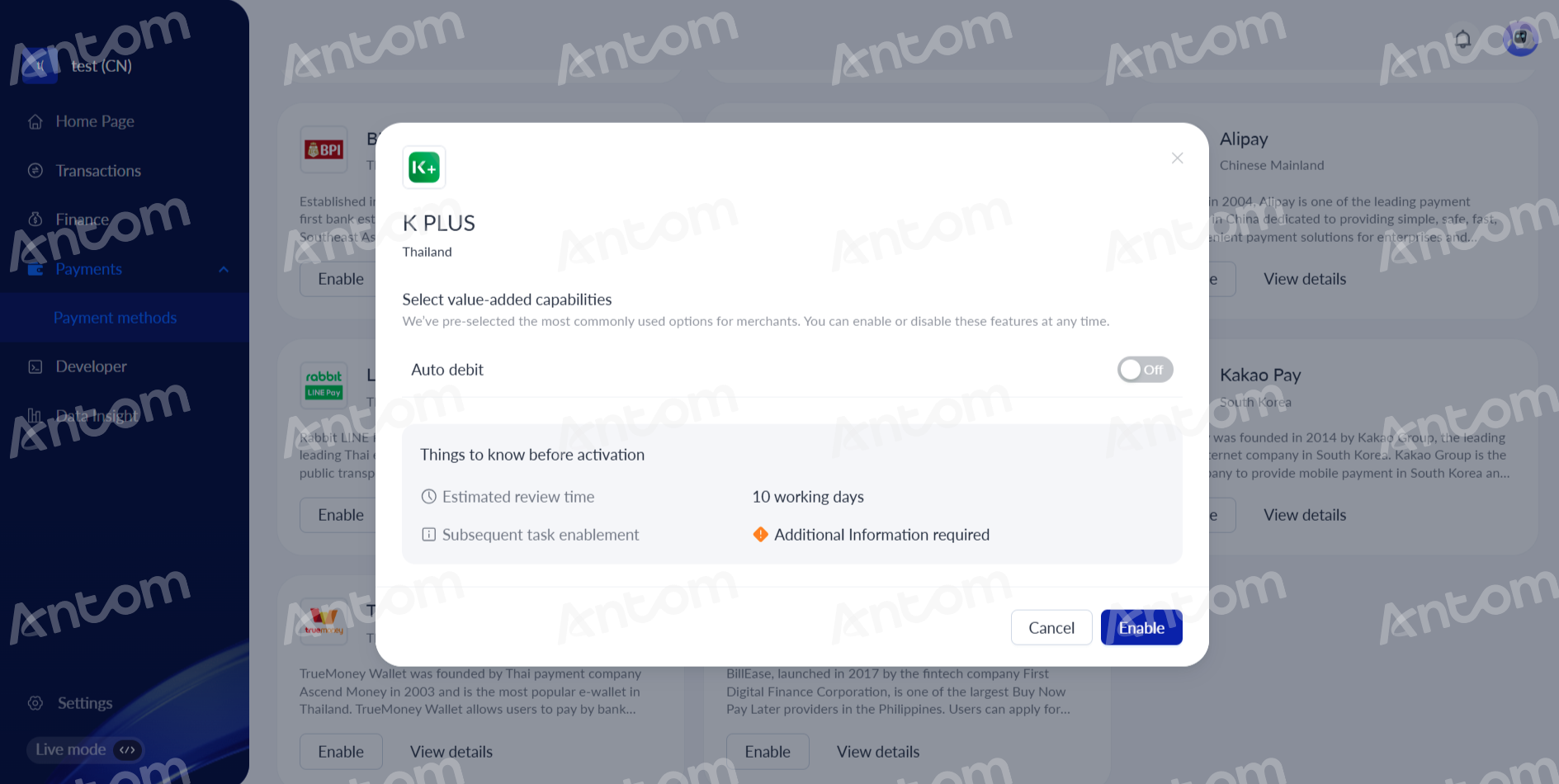Select Payment methods in sidebar
The image size is (1559, 784).
115,318
